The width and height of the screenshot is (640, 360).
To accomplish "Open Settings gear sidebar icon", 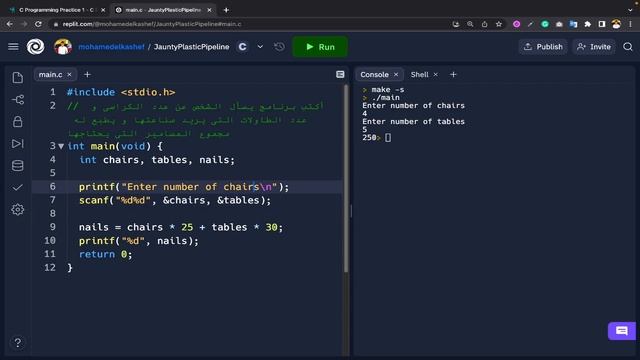I will click(x=18, y=210).
